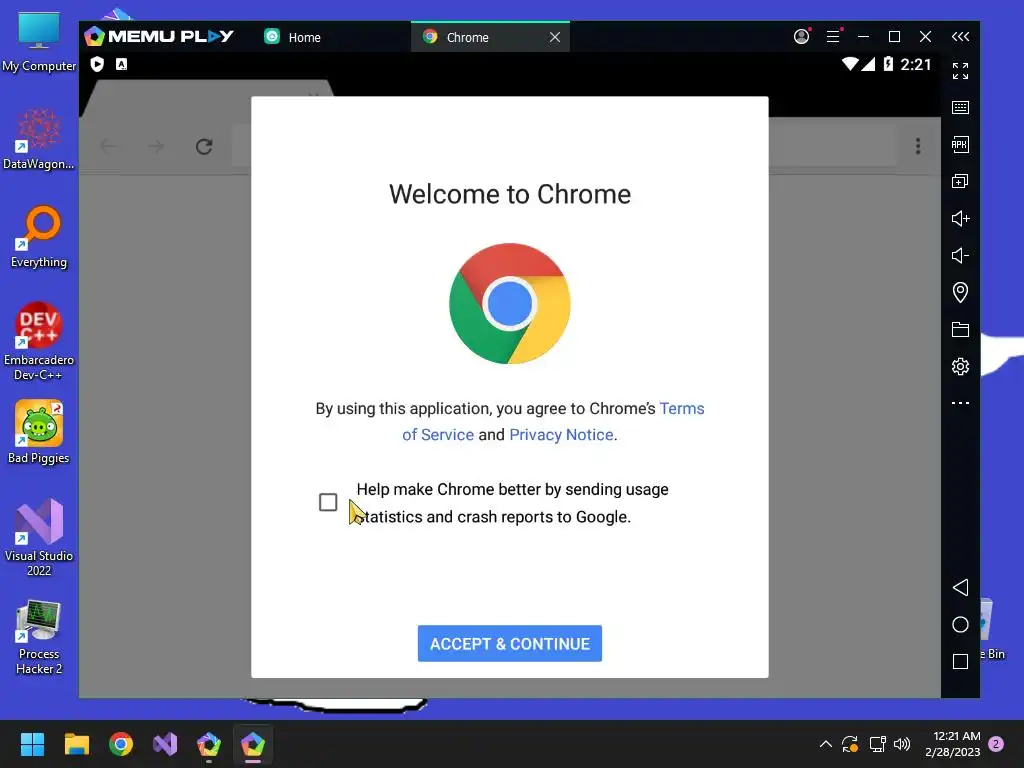
Task: Open My Computer desktop icon
Action: pyautogui.click(x=39, y=42)
